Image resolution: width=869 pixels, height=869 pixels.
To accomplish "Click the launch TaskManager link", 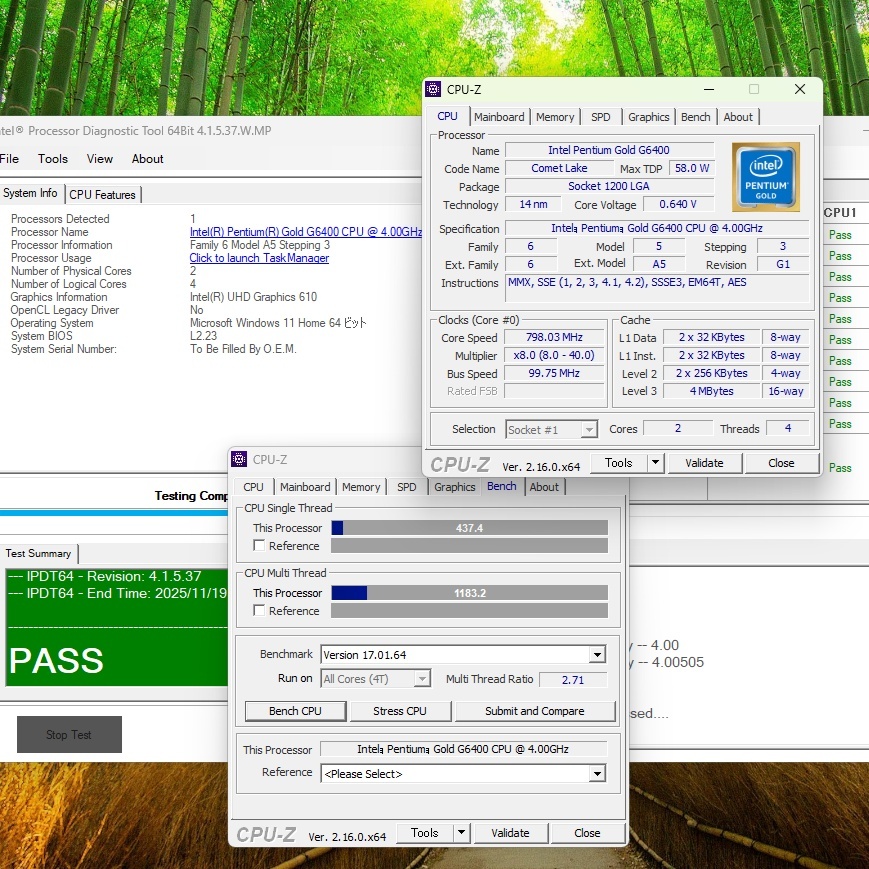I will pyautogui.click(x=259, y=258).
